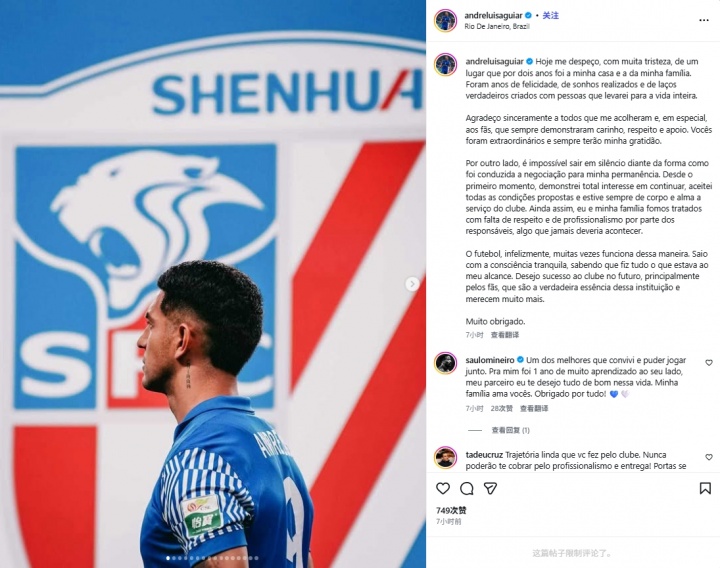Open the three-dot more options menu
The width and height of the screenshot is (720, 568).
click(703, 20)
